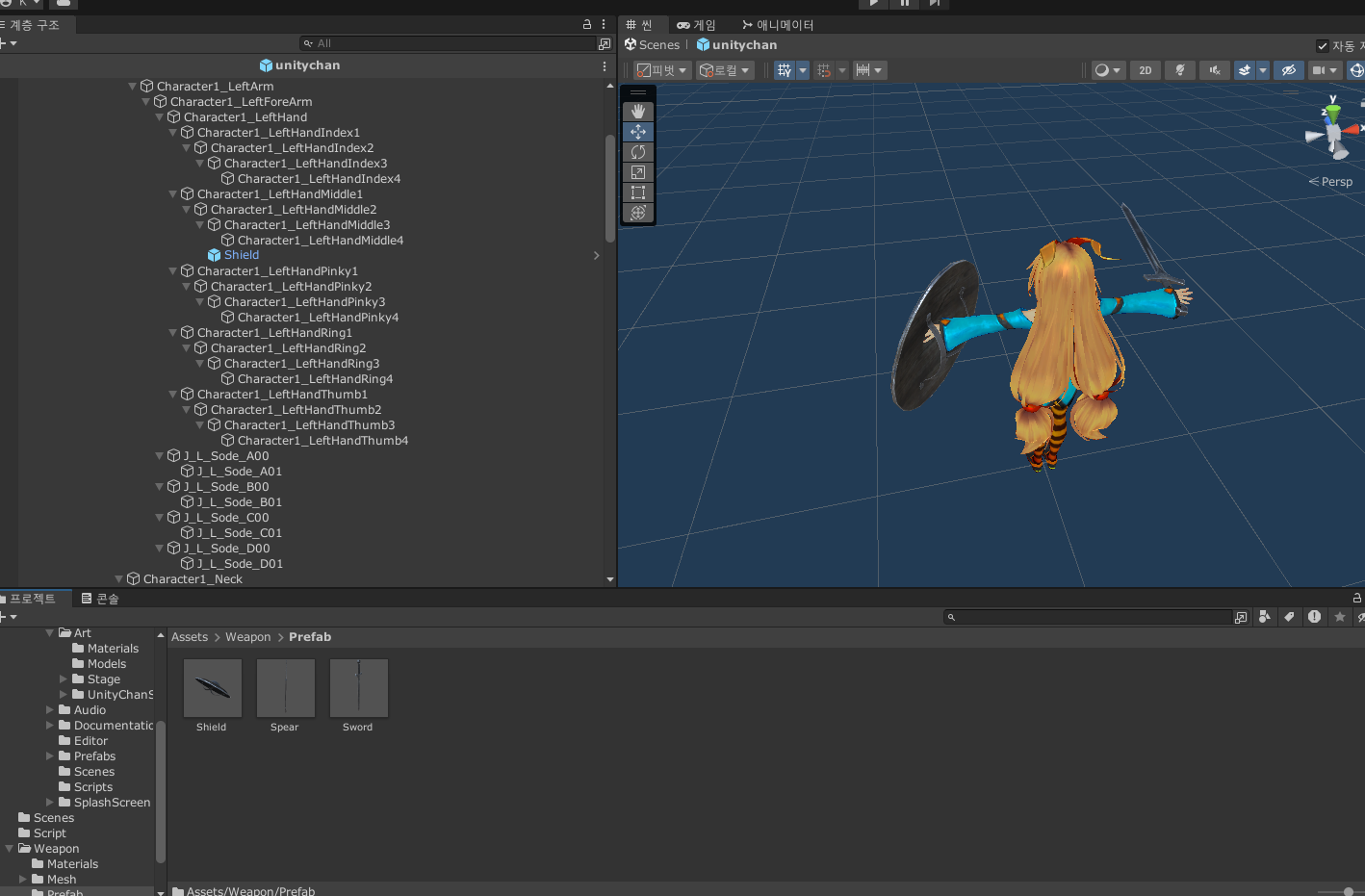
Task: Open grid settings dropdown arrow
Action: click(803, 70)
